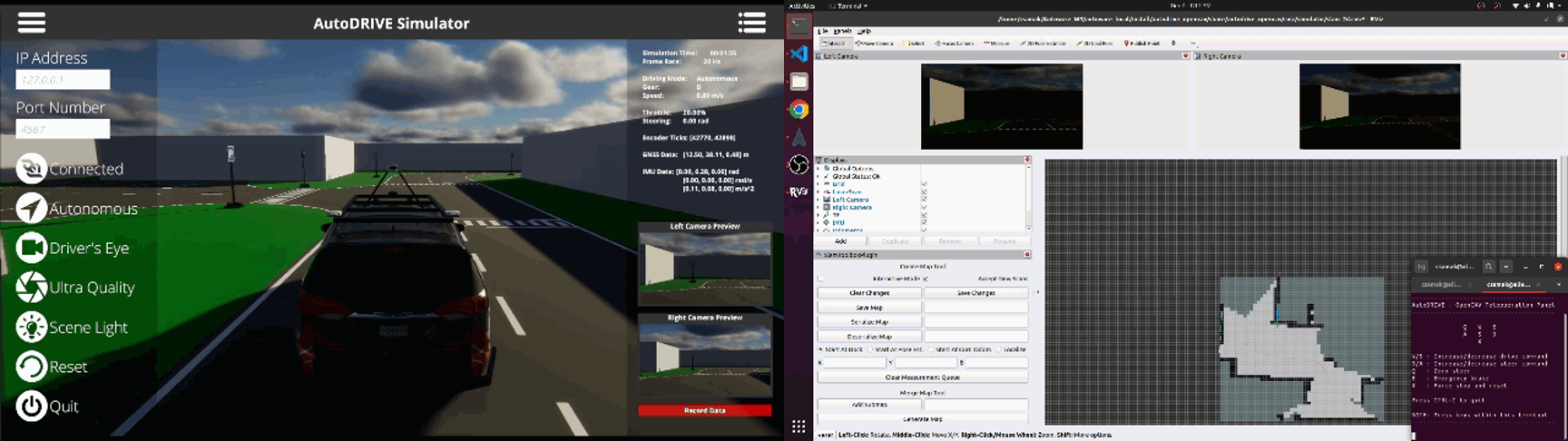The image size is (1568, 441).
Task: Open OBS Studio from the dock
Action: [799, 164]
